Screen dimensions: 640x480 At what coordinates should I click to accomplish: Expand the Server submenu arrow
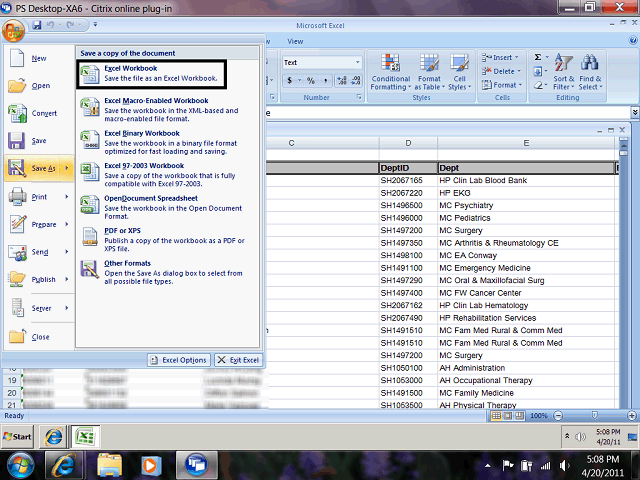click(67, 308)
